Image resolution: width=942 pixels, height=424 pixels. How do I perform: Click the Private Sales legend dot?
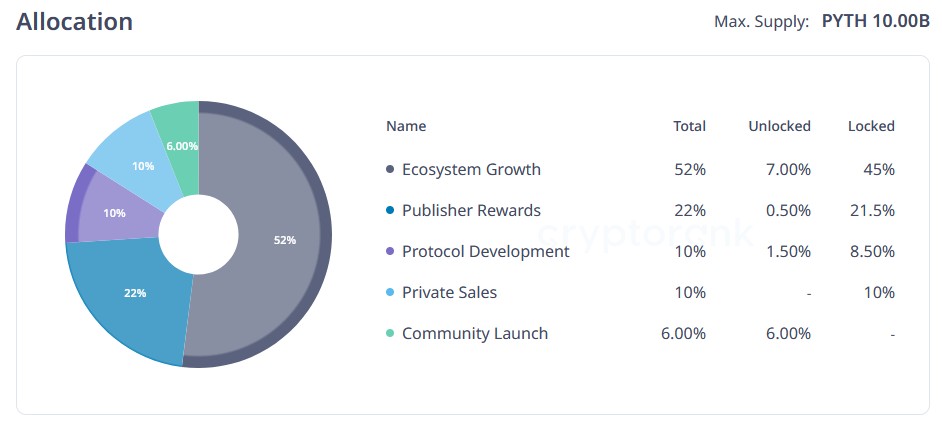(x=390, y=293)
